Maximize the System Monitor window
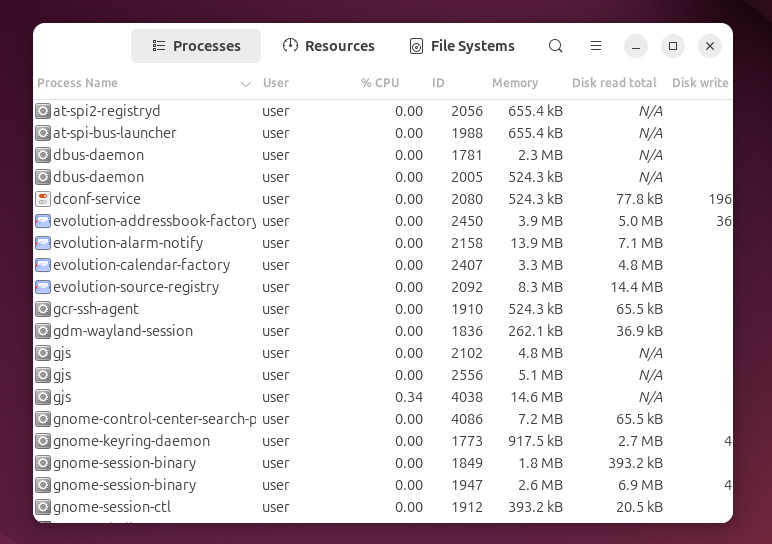The image size is (772, 544). click(x=673, y=46)
